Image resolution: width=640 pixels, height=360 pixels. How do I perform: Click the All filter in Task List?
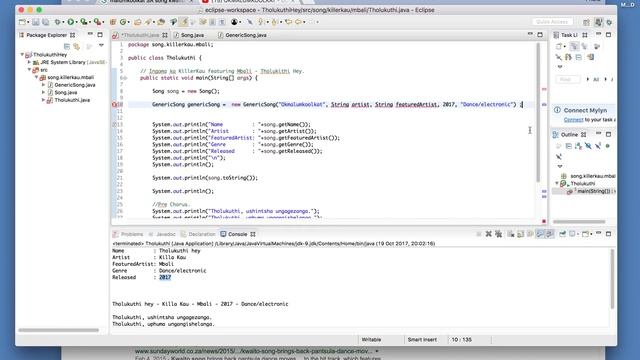[596, 80]
